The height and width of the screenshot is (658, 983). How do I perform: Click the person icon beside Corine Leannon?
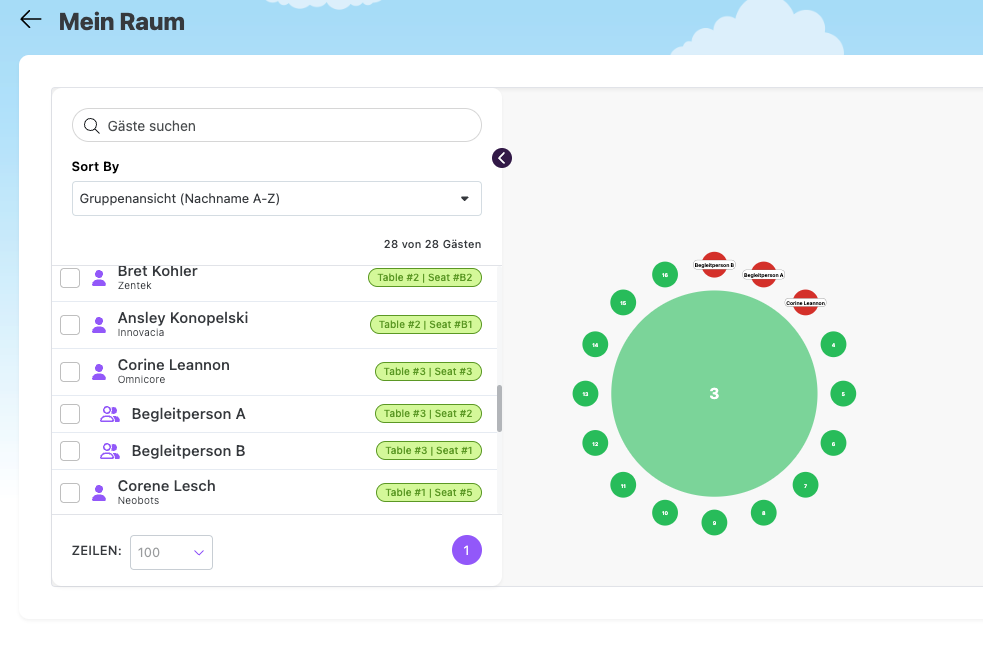coord(99,372)
